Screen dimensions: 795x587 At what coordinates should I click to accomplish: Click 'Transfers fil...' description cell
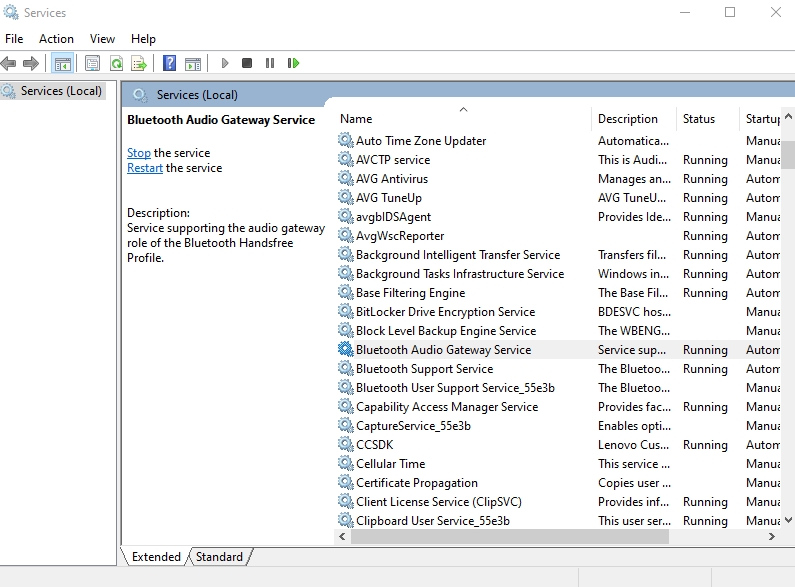[632, 254]
